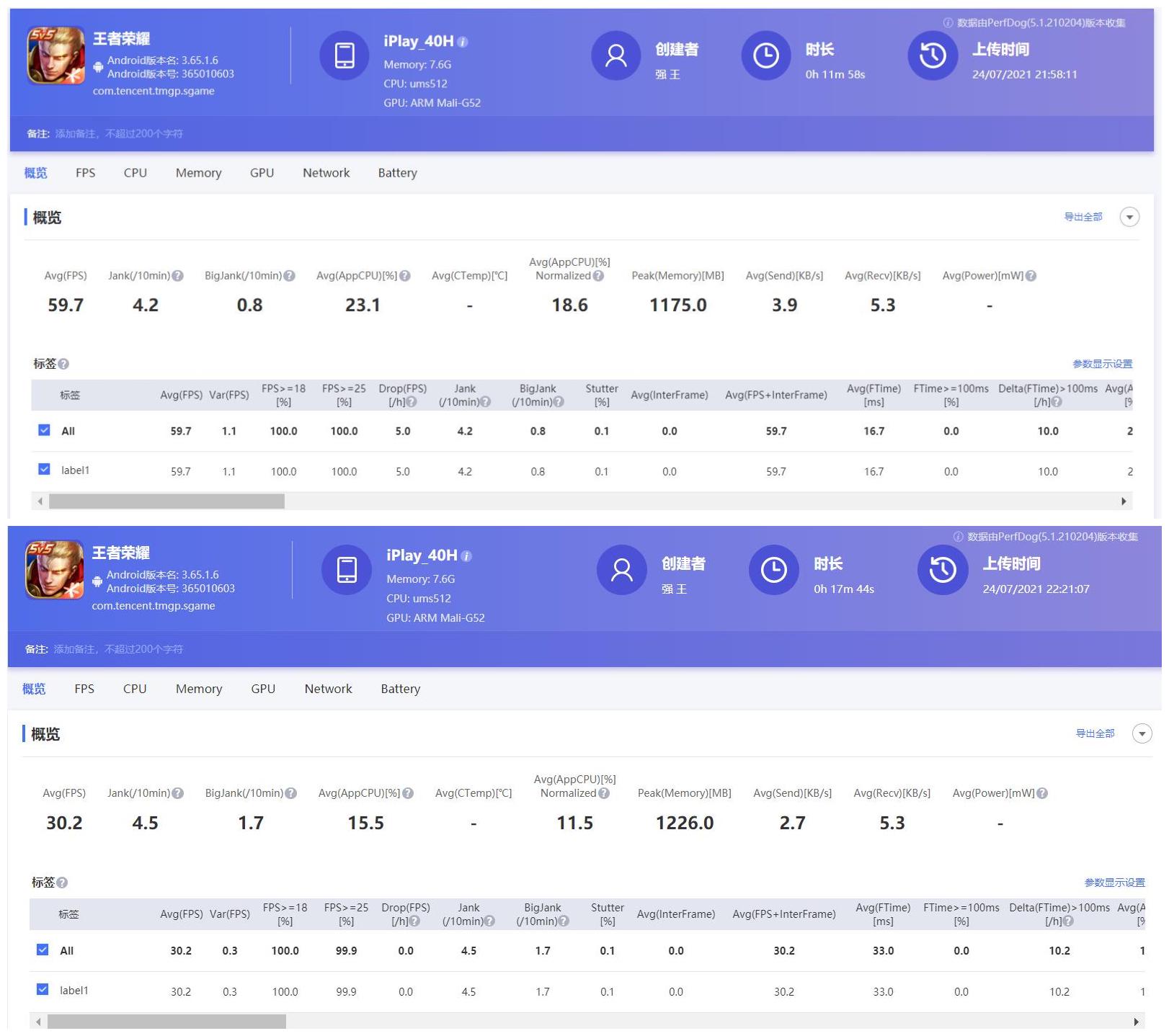Viewport: 1169px width, 1036px height.
Task: Click the 标签 help icon in the 59.7 FPS report
Action: pos(63,364)
